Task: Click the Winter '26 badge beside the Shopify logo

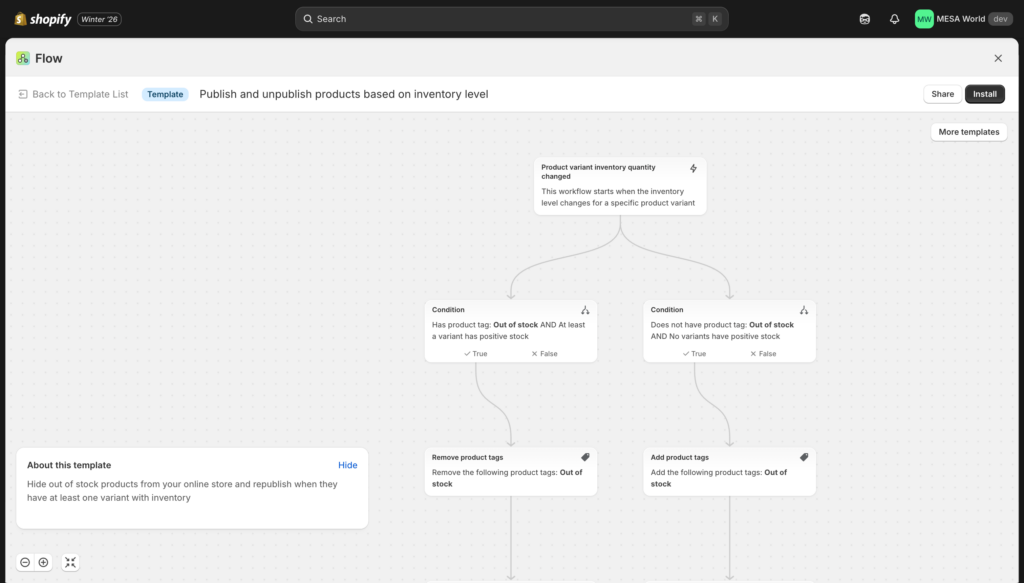Action: 99,18
